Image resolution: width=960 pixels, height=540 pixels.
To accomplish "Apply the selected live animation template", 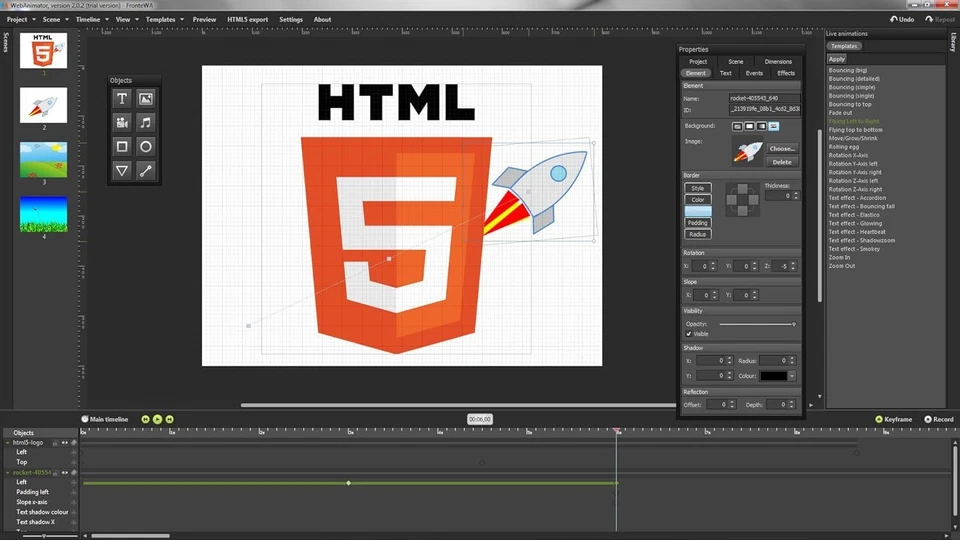I will tap(837, 59).
